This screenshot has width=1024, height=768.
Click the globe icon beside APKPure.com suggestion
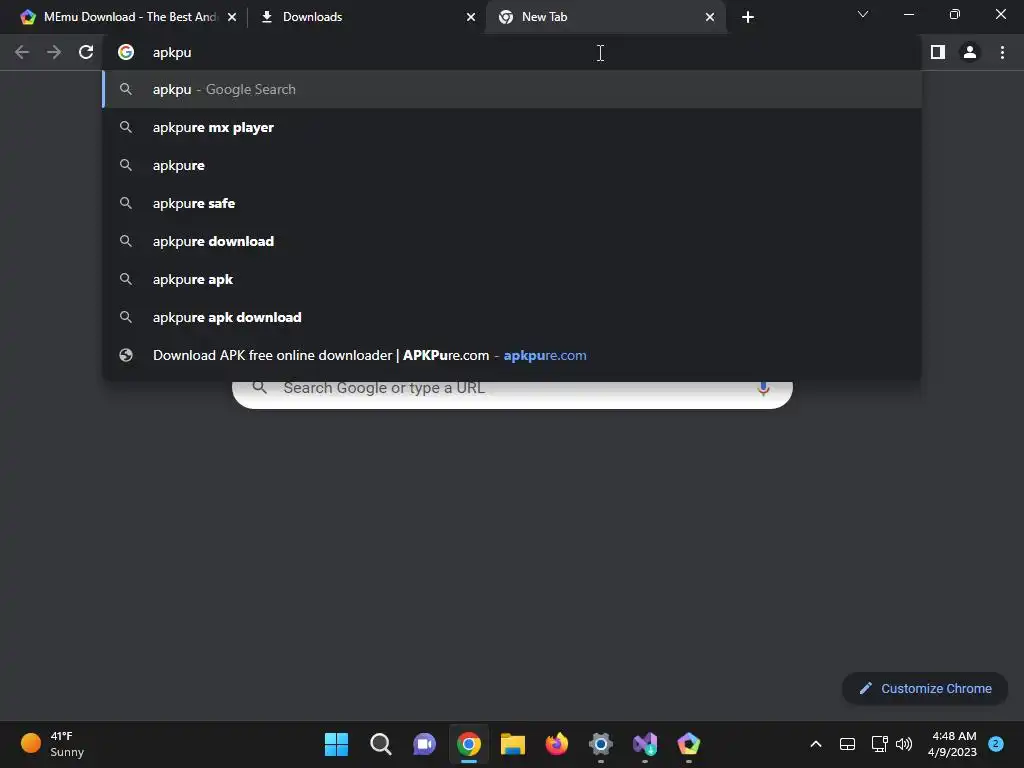[126, 355]
